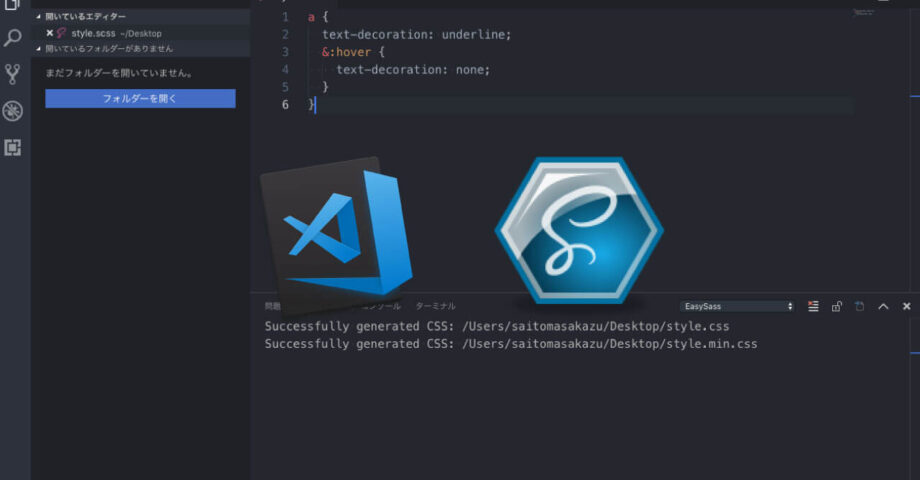Viewport: 920px width, 480px height.
Task: Open the Explorer view in activity bar
Action: pos(13,5)
